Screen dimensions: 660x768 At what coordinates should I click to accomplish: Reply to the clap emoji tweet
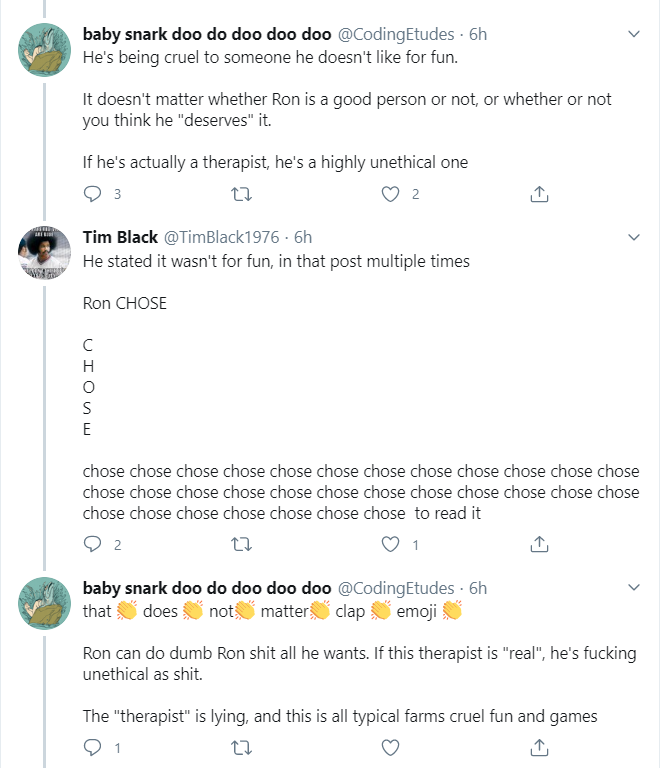(x=92, y=747)
